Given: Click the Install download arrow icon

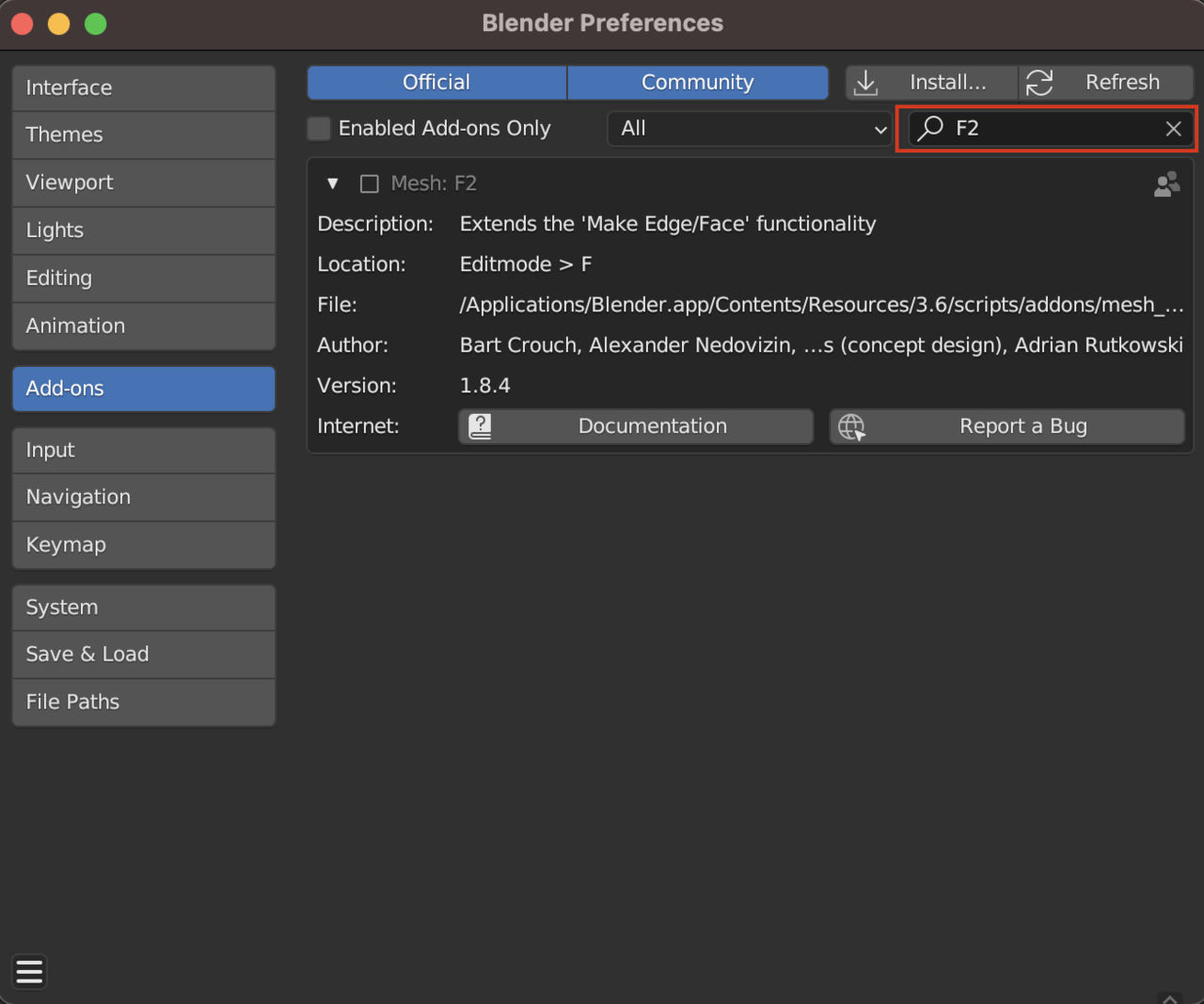Looking at the screenshot, I should coord(865,83).
